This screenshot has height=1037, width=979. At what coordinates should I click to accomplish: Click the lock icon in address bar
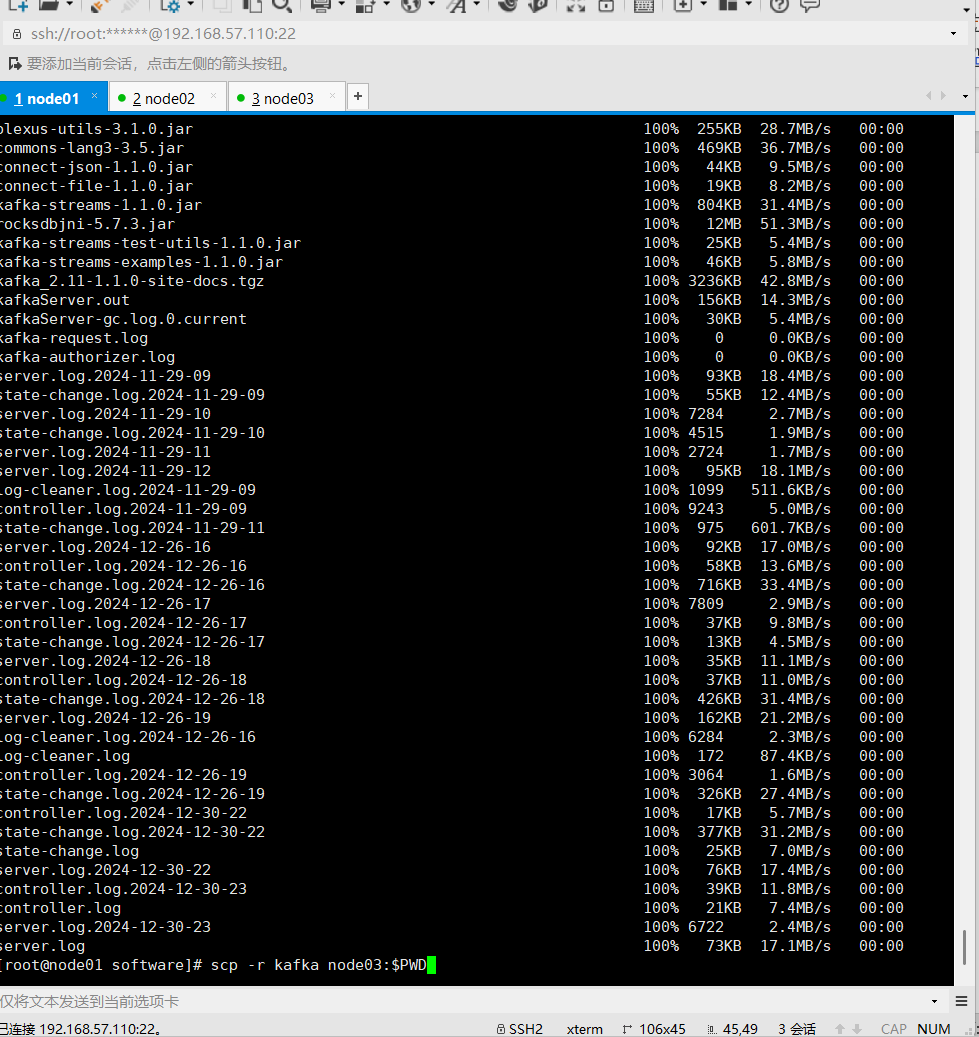point(17,34)
